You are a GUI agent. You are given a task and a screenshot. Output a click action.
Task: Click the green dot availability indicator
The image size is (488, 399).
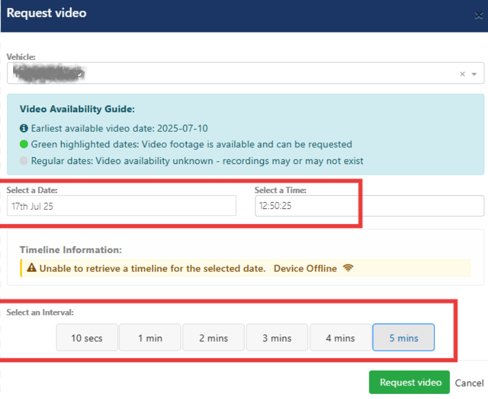pos(24,144)
